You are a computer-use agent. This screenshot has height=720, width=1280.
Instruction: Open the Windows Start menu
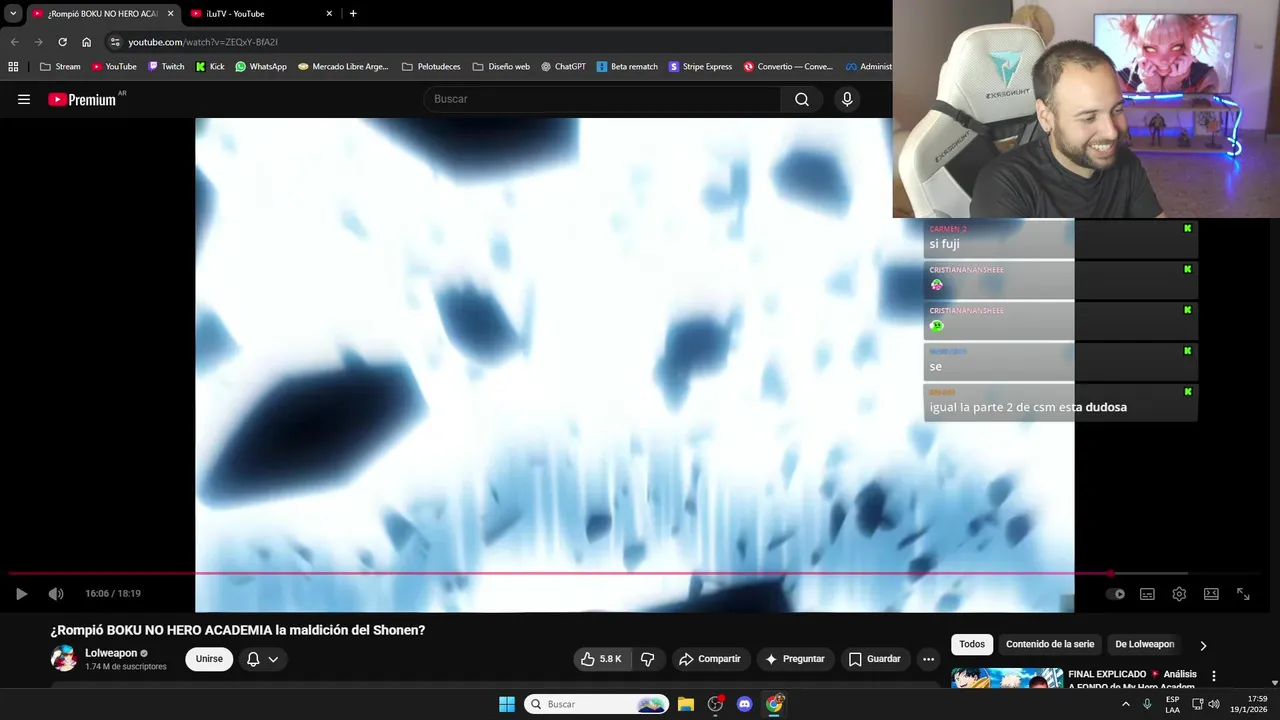coord(507,704)
